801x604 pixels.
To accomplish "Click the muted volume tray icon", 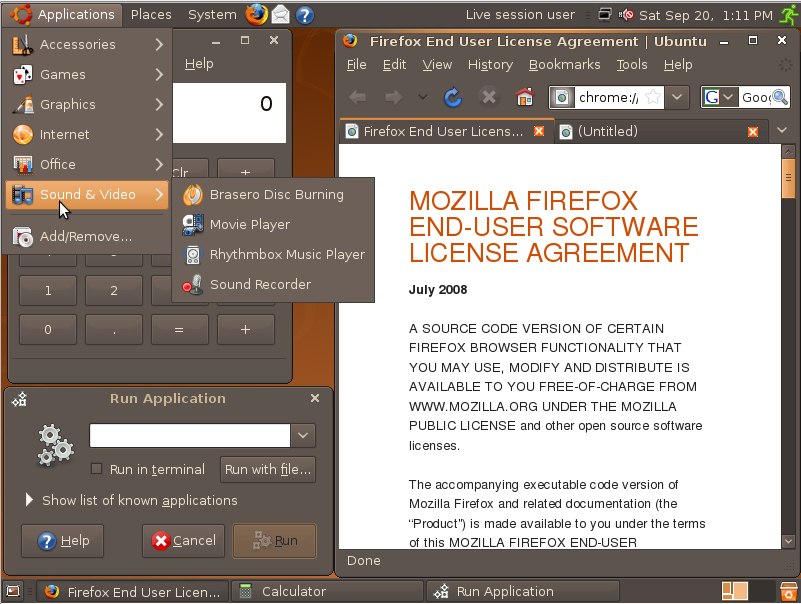I will (625, 15).
